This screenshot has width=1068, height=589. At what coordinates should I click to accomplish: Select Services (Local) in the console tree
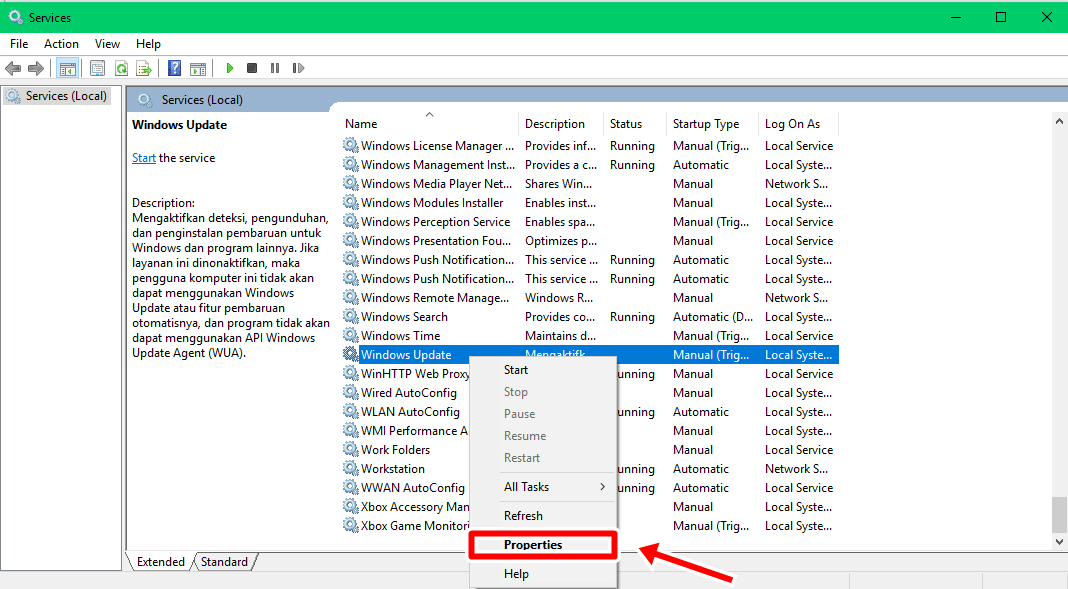[x=57, y=96]
